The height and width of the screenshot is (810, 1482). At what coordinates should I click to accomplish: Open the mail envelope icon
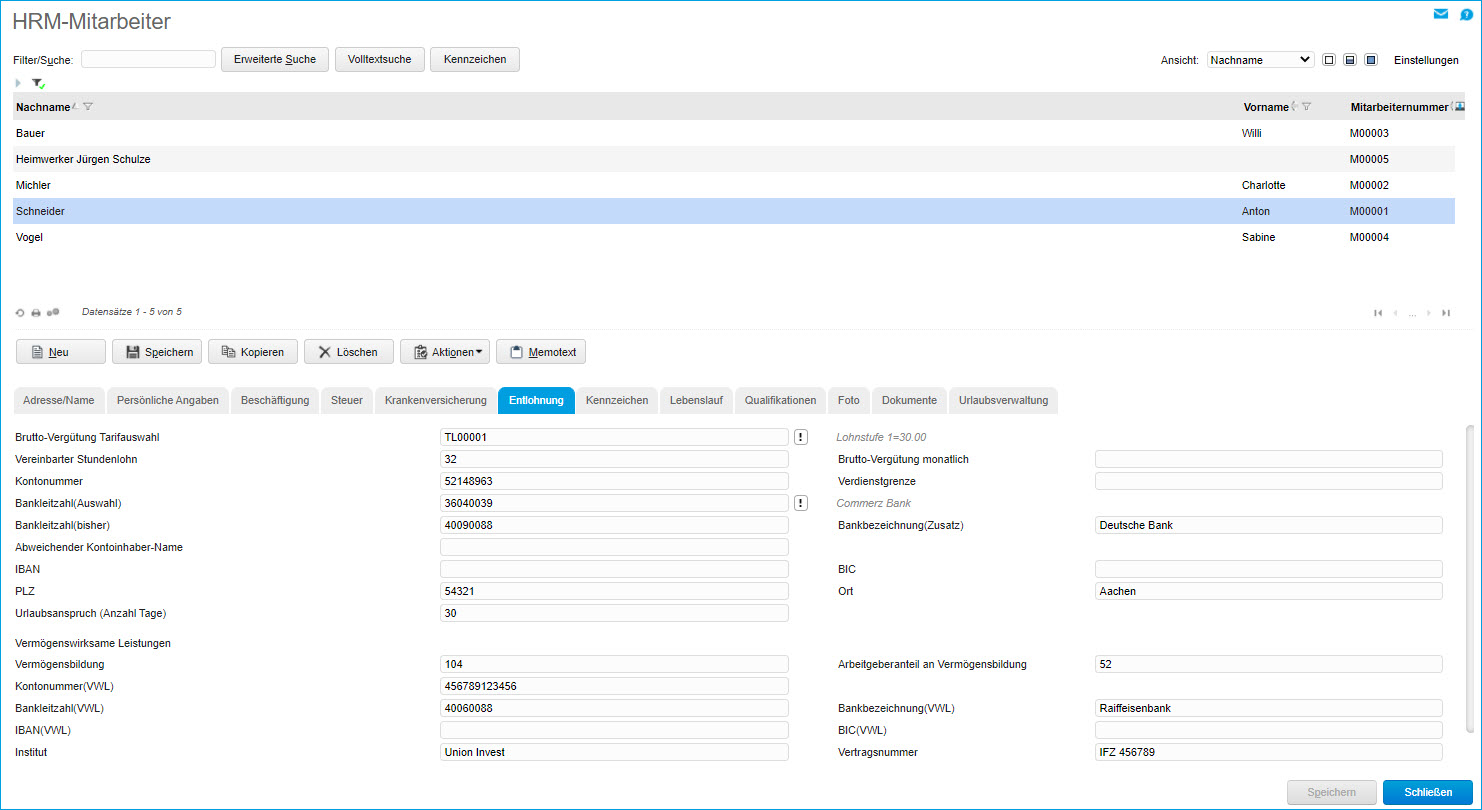pos(1441,14)
